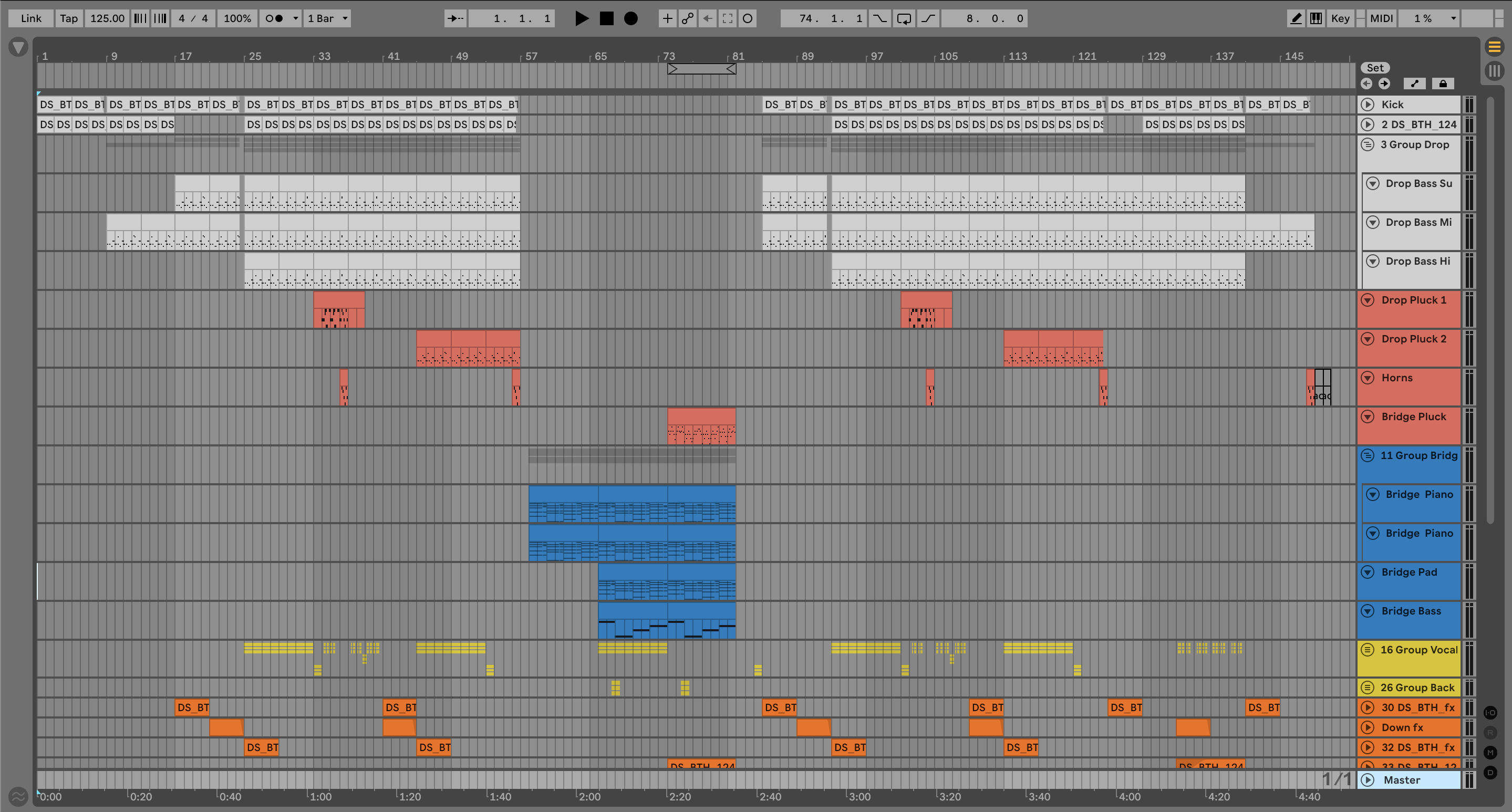Jump to next locator arrow
The height and width of the screenshot is (812, 1512).
coord(1384,84)
